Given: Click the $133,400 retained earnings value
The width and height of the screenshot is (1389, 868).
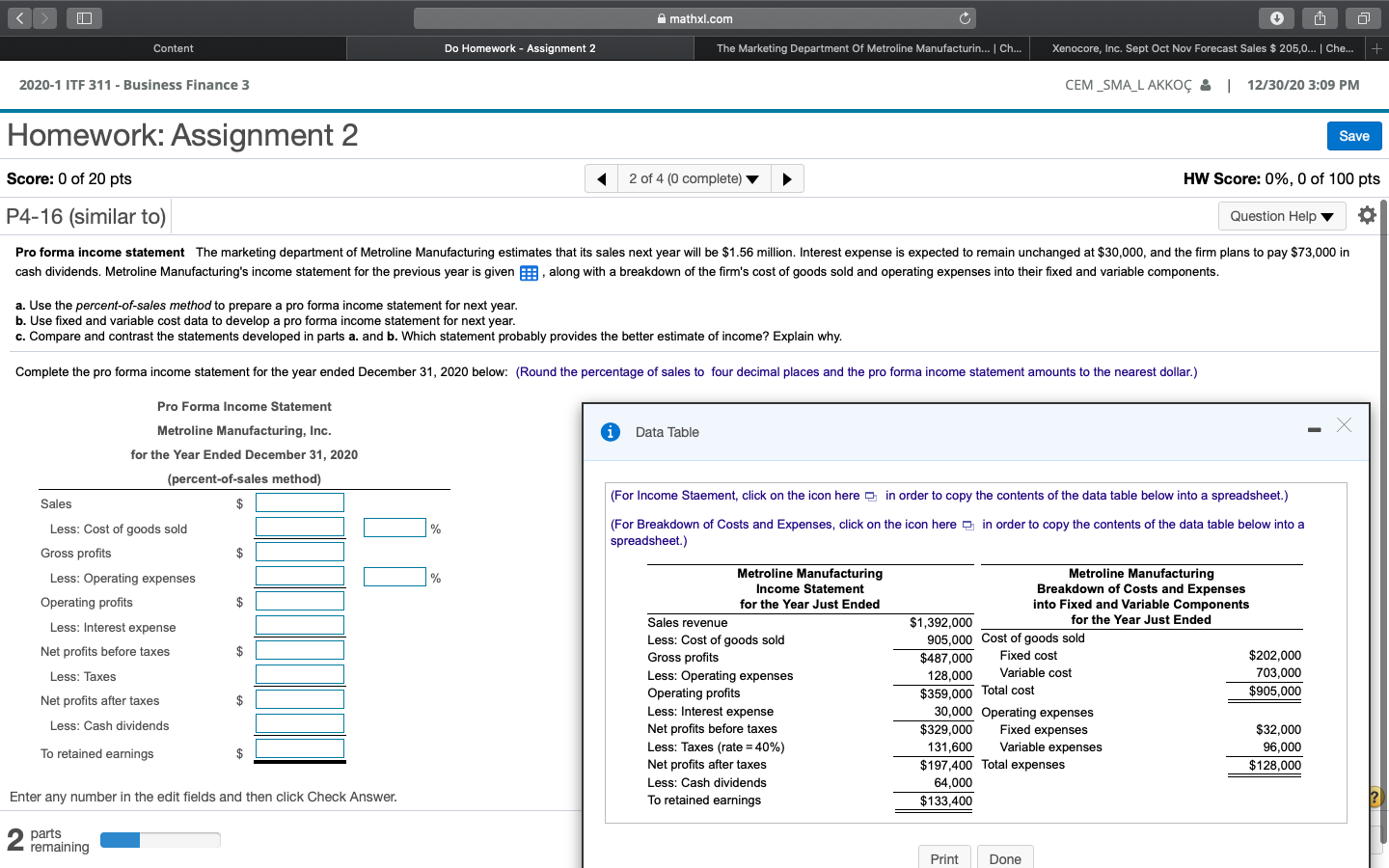Looking at the screenshot, I should coord(945,801).
